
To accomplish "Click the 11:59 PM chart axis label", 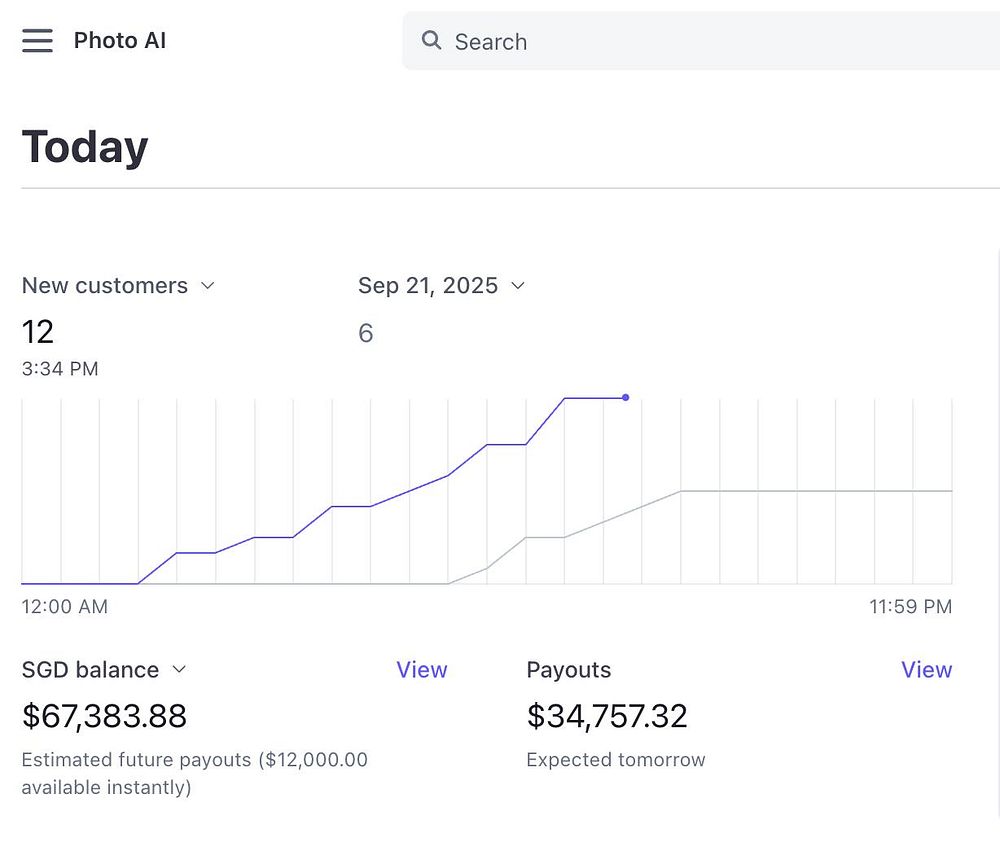I will [x=910, y=607].
